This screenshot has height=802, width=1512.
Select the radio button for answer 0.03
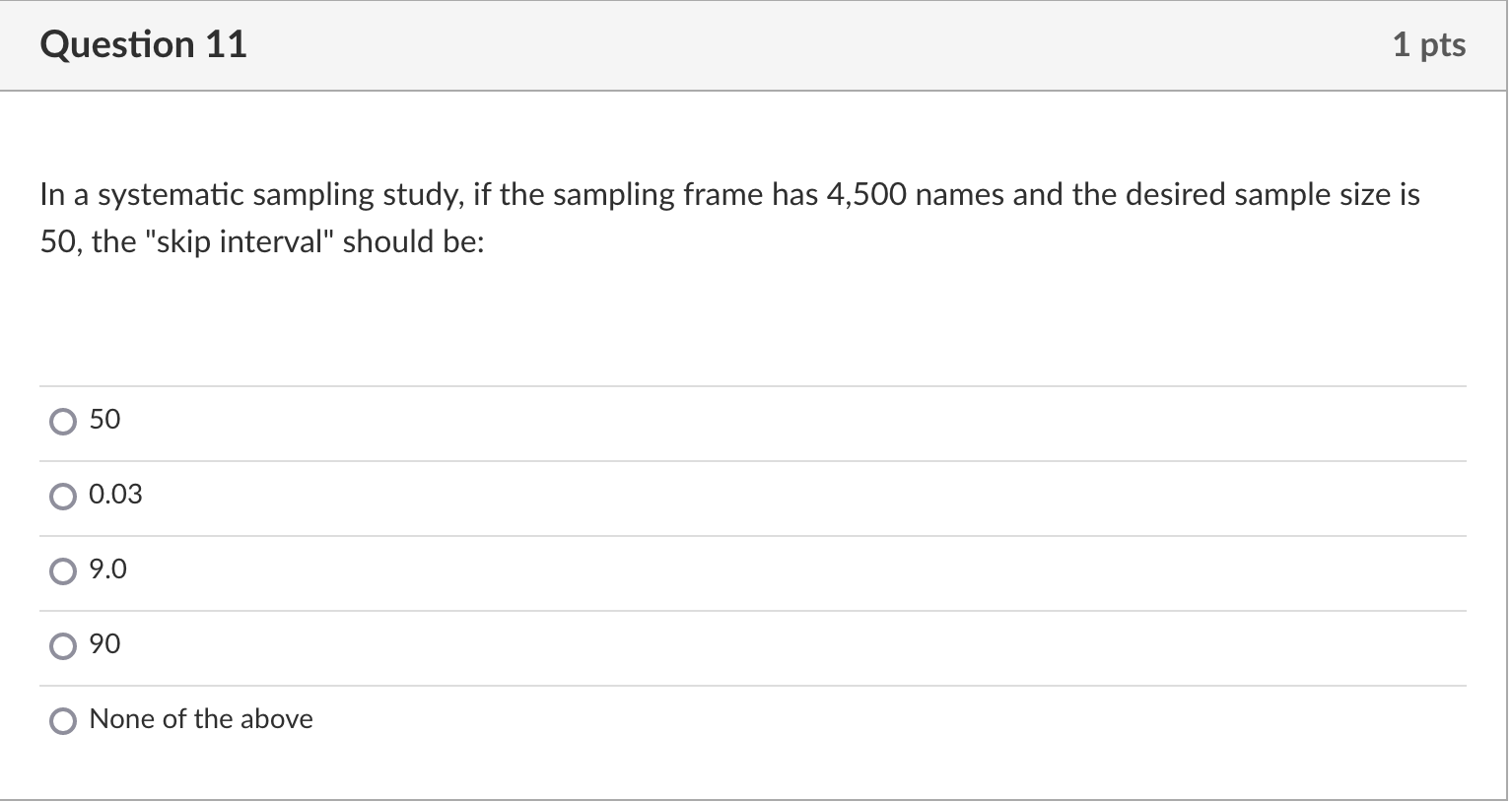[x=63, y=496]
